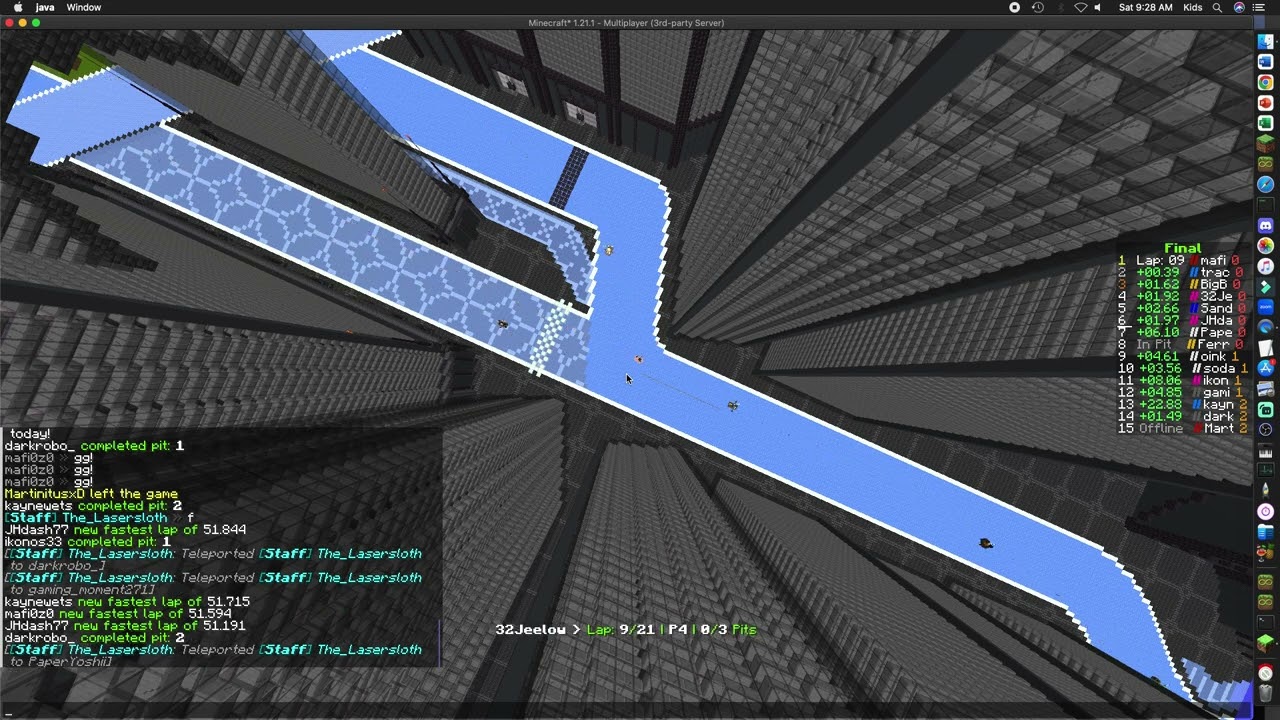Click '0/3 Pits' in action bar

[x=728, y=629]
